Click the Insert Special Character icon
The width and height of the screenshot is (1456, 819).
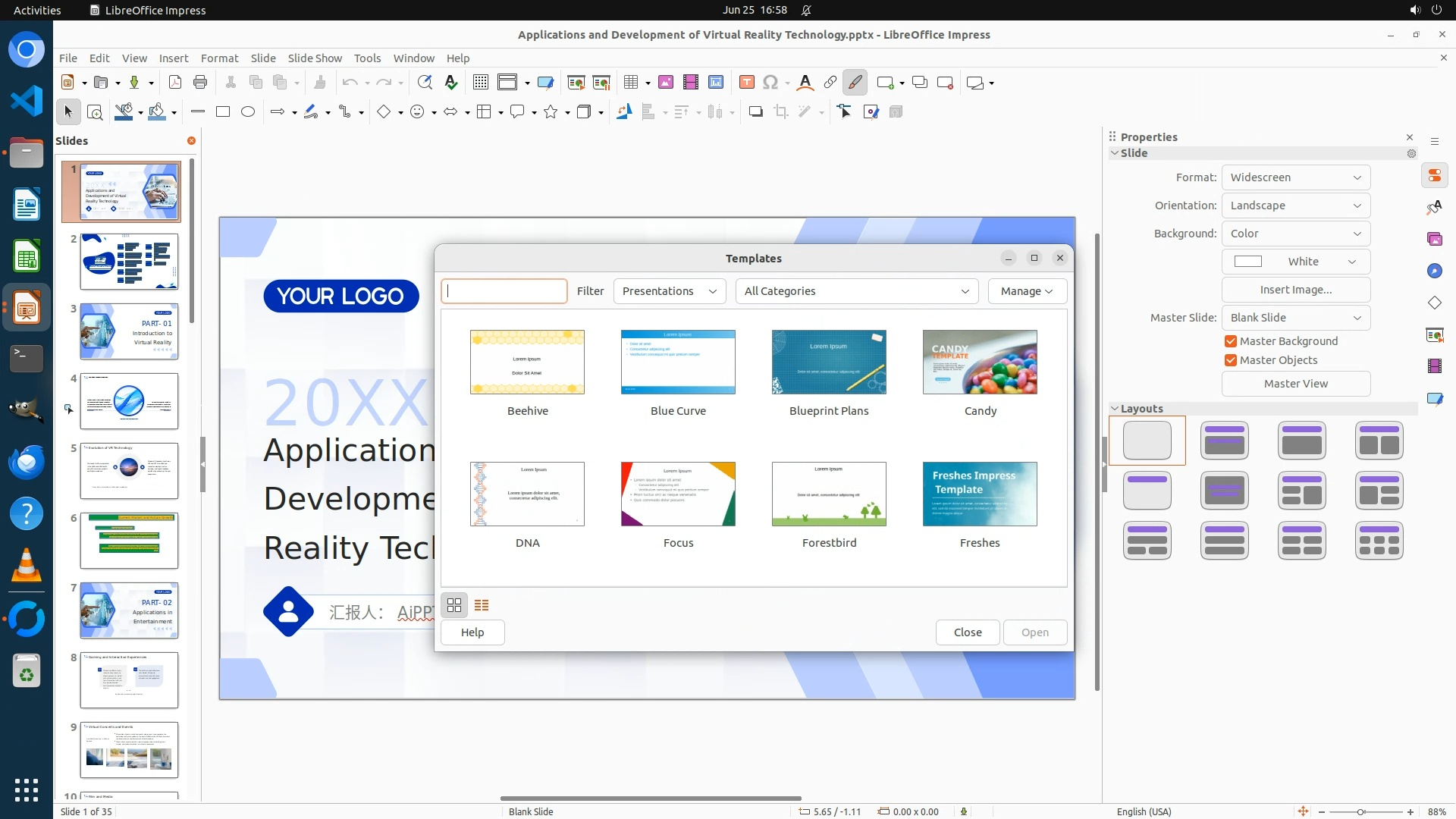(x=770, y=83)
